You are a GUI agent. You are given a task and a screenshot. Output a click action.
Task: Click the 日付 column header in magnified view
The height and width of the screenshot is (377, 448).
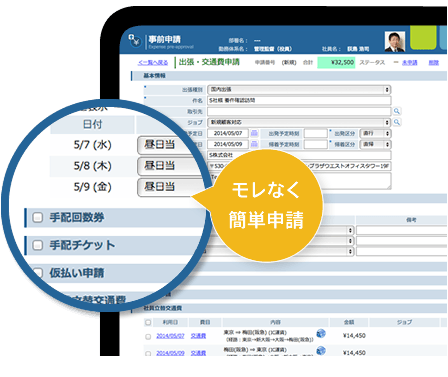click(92, 124)
